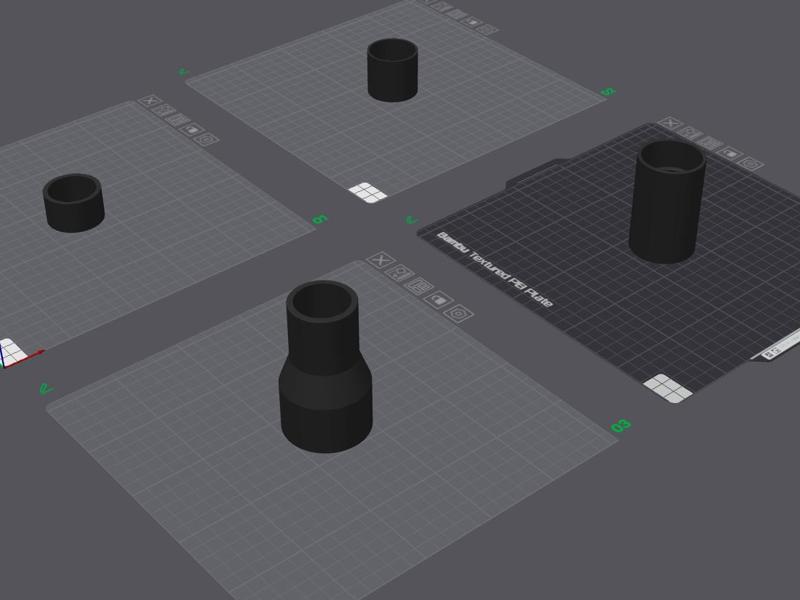800x600 pixels.
Task: Click the 'Bambu Textured PEI Plate' label
Action: coord(495,270)
